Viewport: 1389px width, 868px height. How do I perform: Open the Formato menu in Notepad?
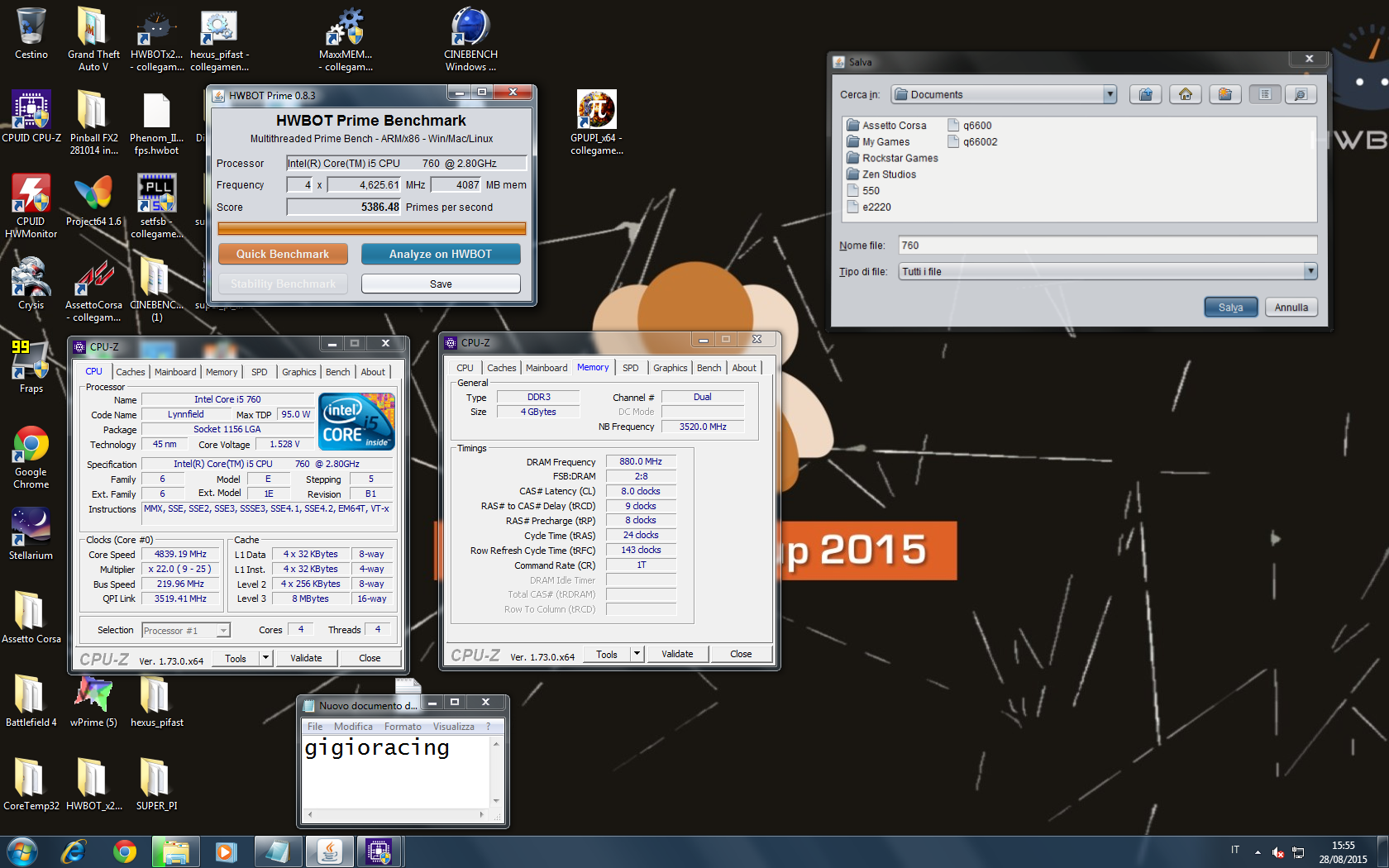[x=403, y=727]
